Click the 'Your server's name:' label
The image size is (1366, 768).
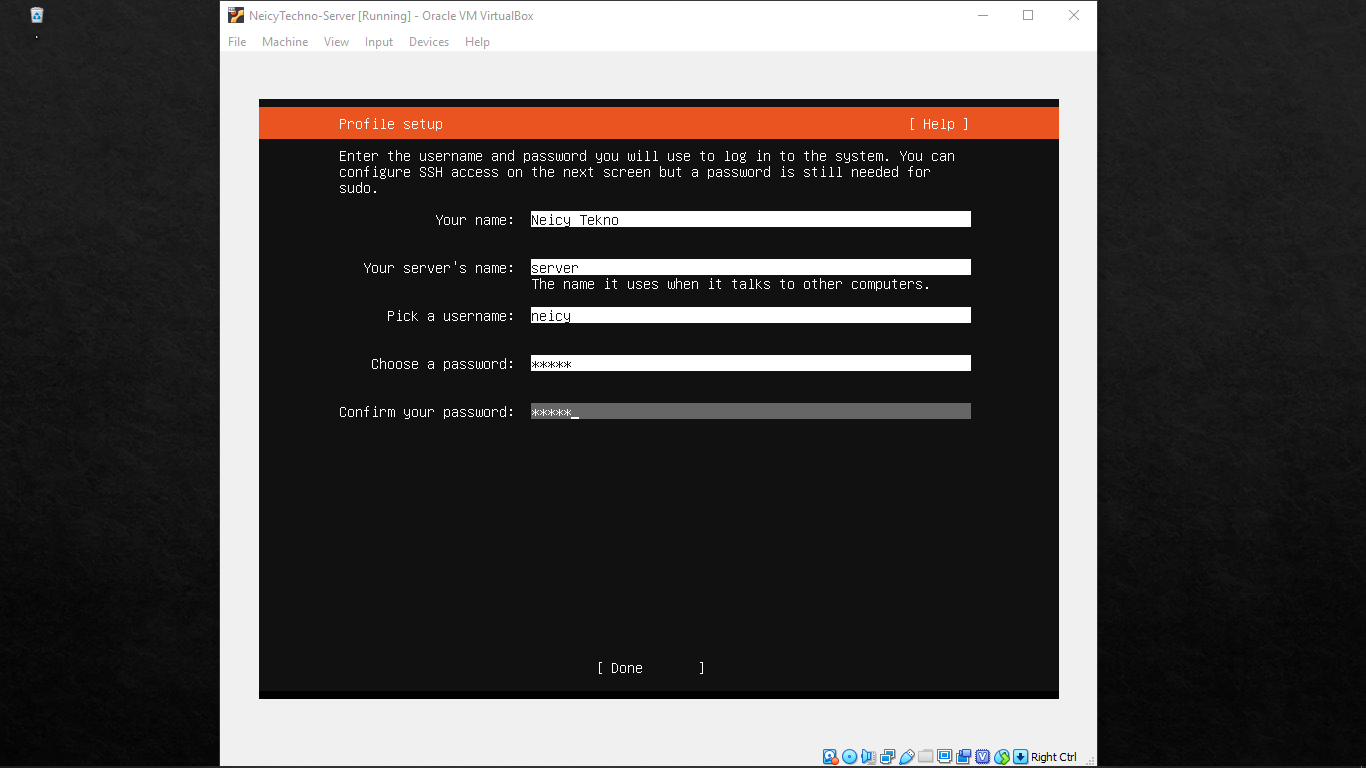439,268
